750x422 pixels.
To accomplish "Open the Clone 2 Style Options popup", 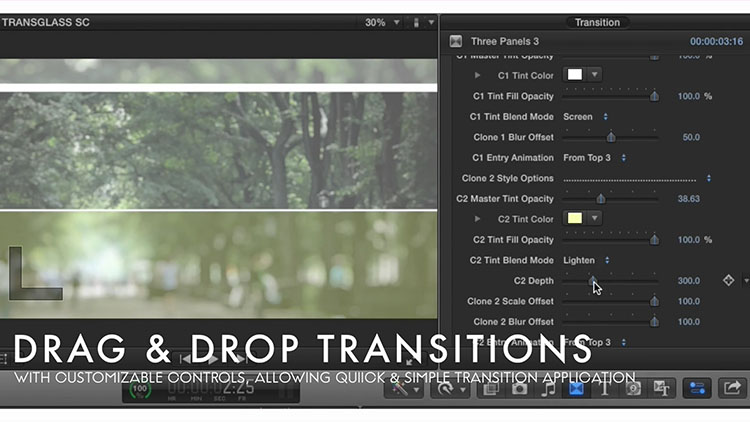I will pyautogui.click(x=637, y=178).
